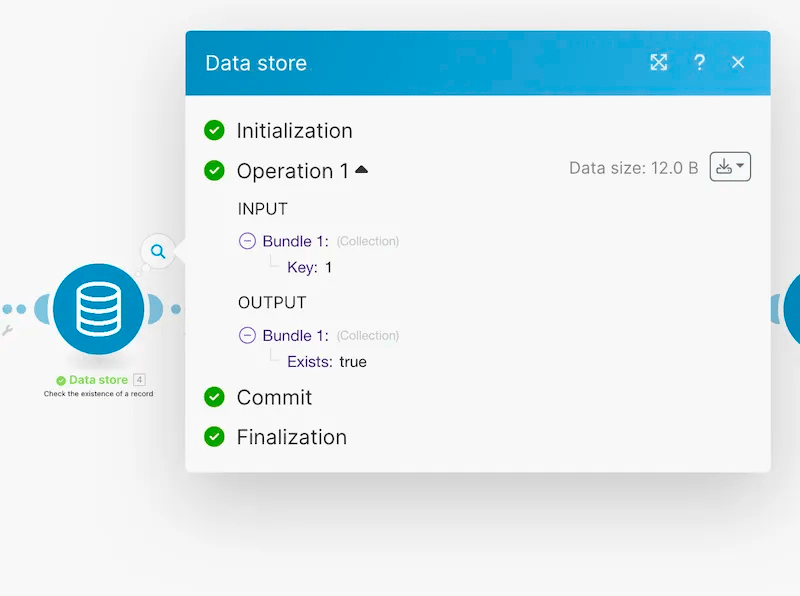Click the green check beside the Data store label
Screen dimensions: 800x596
click(x=60, y=379)
